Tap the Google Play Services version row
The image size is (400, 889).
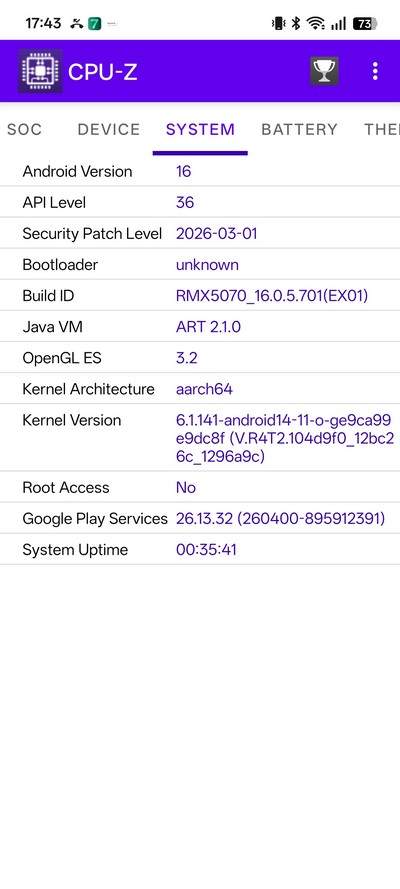click(x=200, y=518)
